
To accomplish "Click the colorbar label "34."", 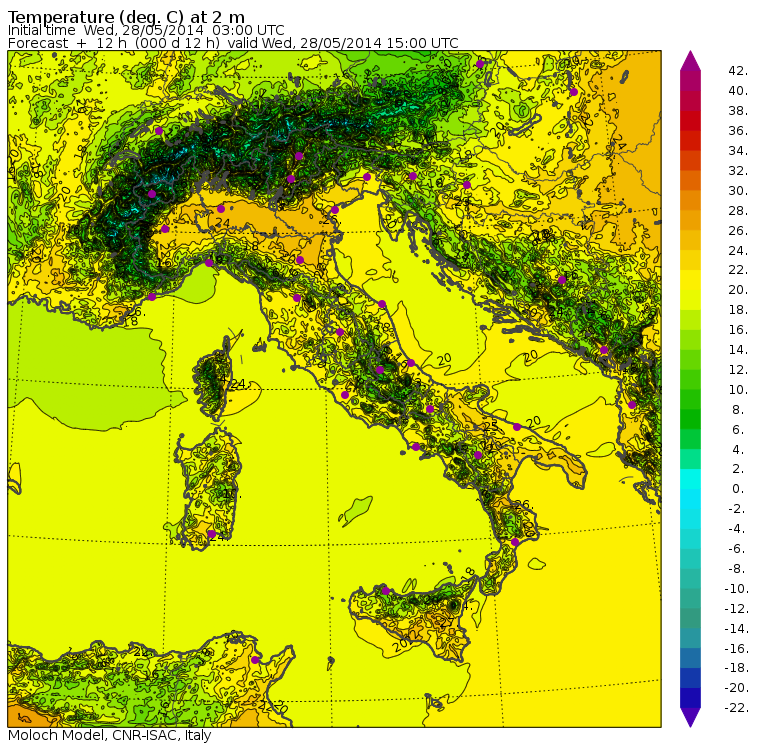I will coord(738,151).
